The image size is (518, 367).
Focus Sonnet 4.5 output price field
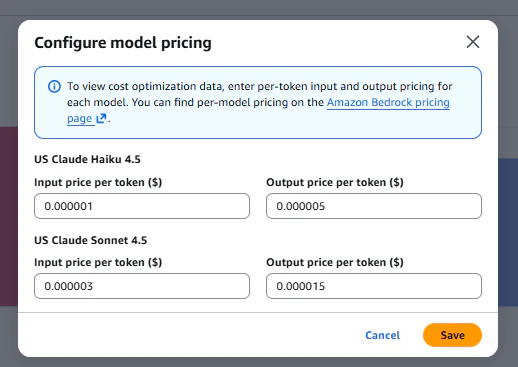point(374,286)
